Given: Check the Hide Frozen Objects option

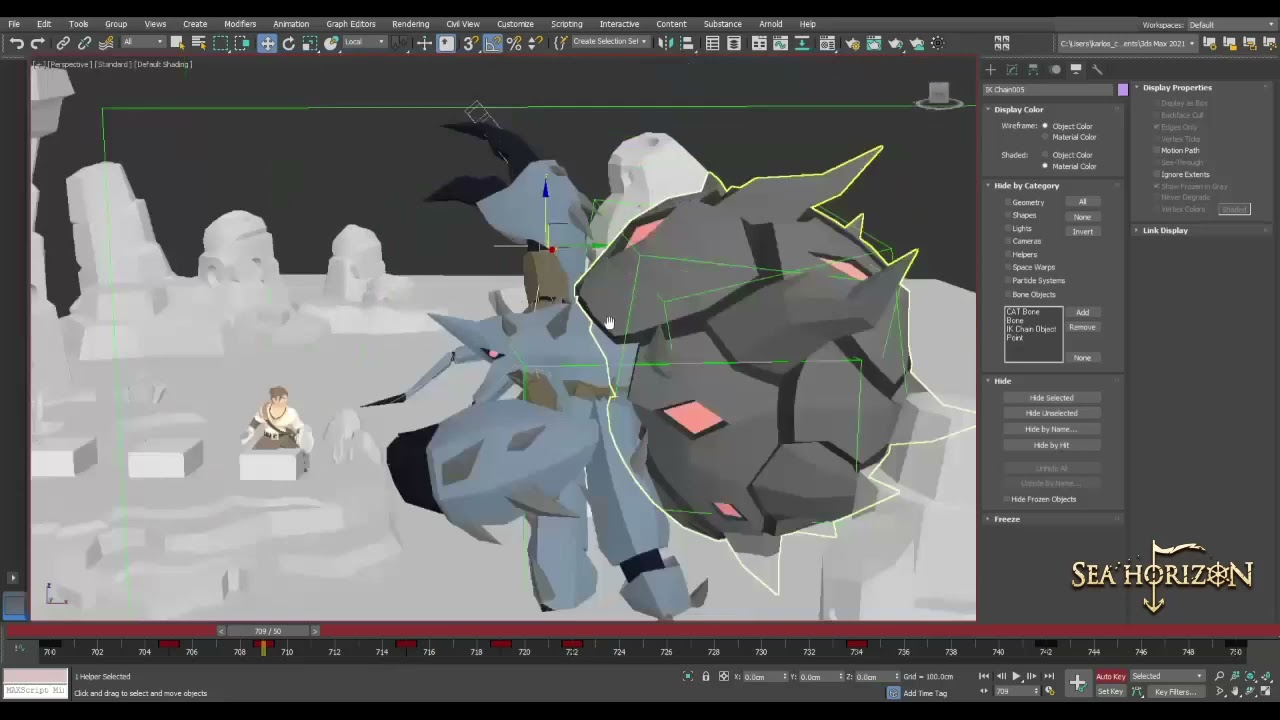Looking at the screenshot, I should point(1007,499).
